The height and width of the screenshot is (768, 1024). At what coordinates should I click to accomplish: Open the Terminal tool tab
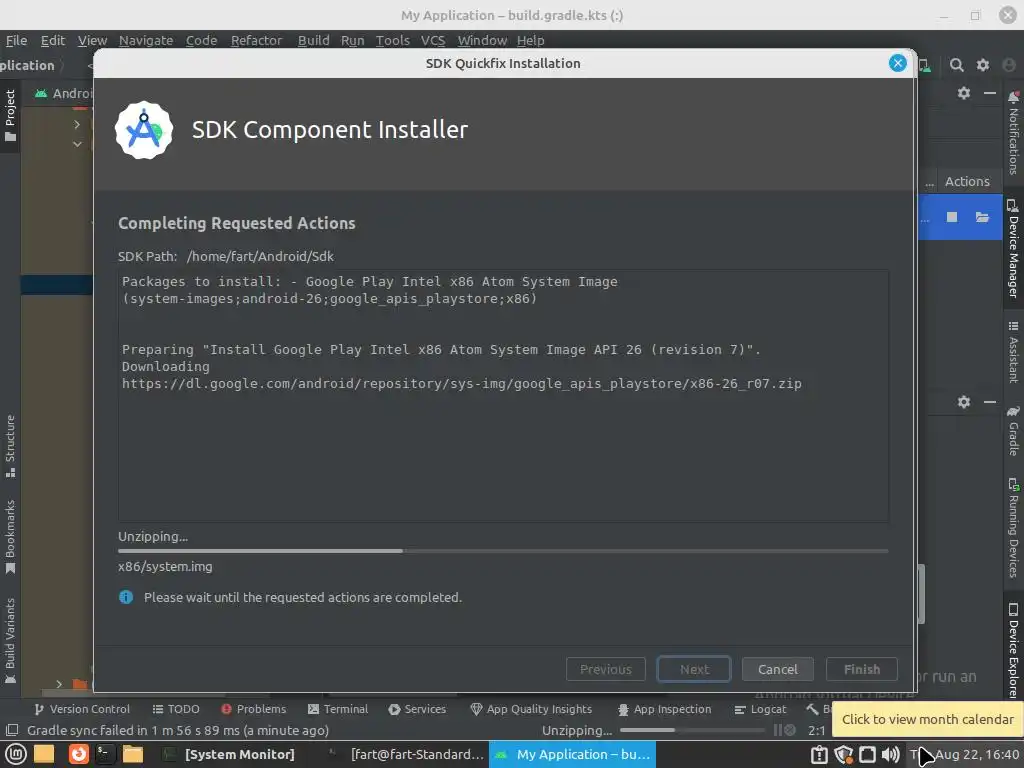(x=338, y=709)
